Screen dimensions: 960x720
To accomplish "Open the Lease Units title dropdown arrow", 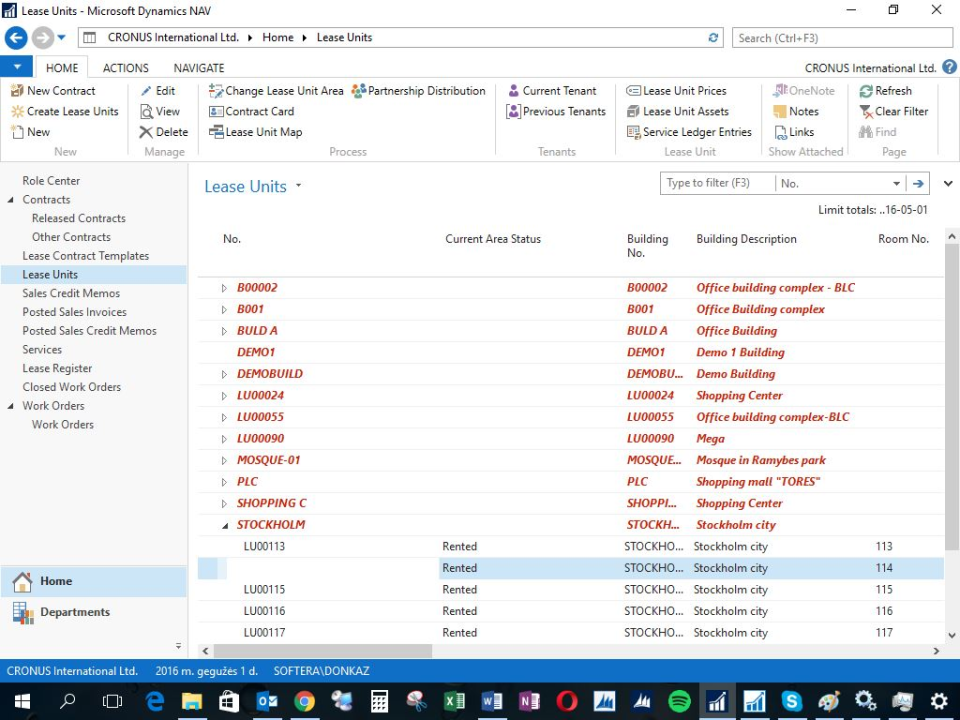I will 298,185.
